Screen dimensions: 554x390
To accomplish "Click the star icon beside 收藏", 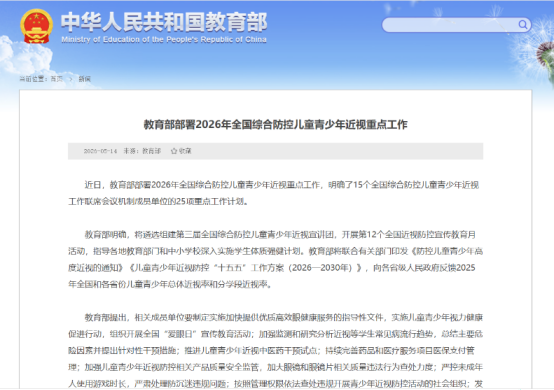I will coord(174,151).
